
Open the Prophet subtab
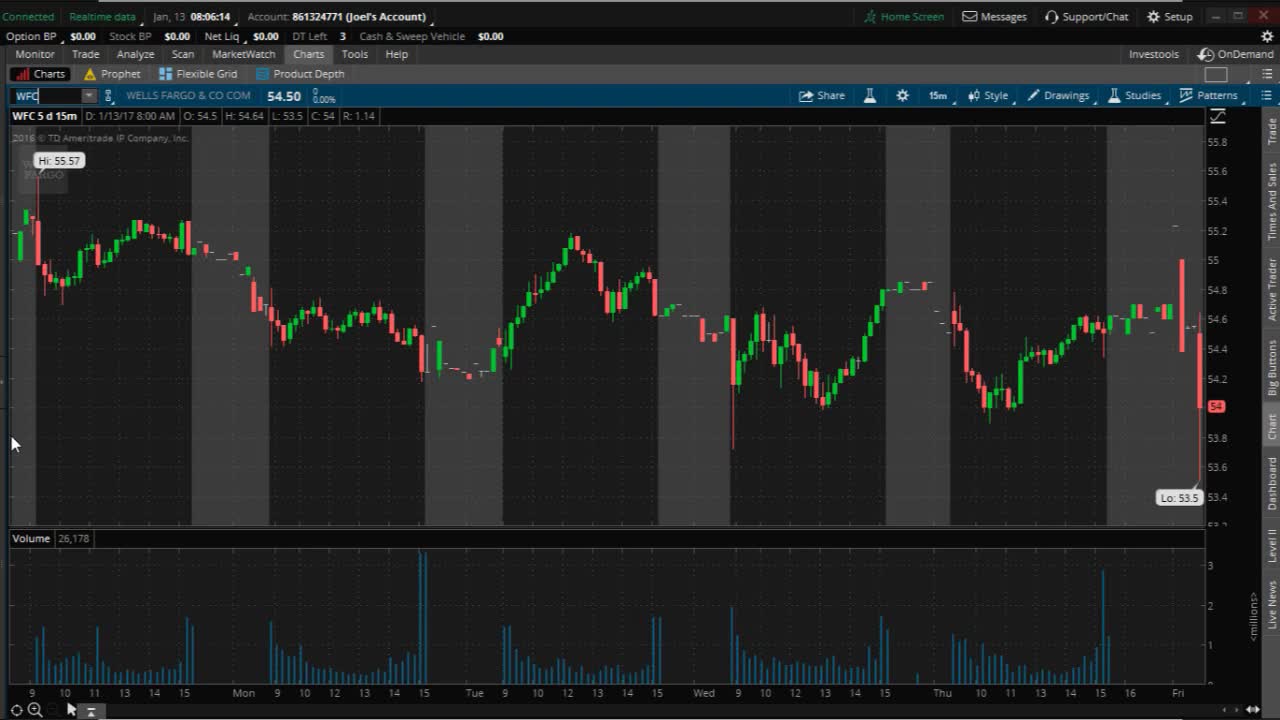coord(112,74)
